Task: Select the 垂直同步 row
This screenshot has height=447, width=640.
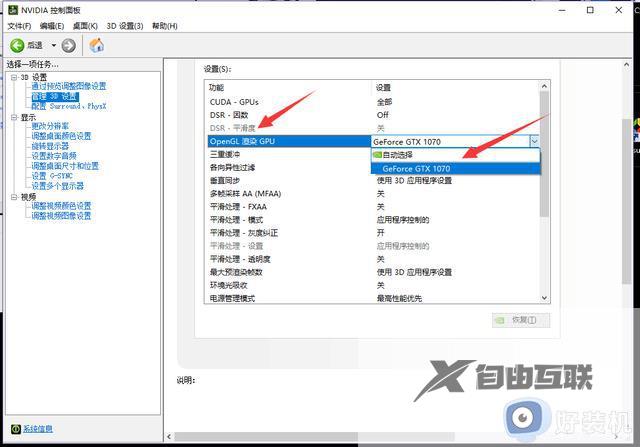Action: pos(373,180)
